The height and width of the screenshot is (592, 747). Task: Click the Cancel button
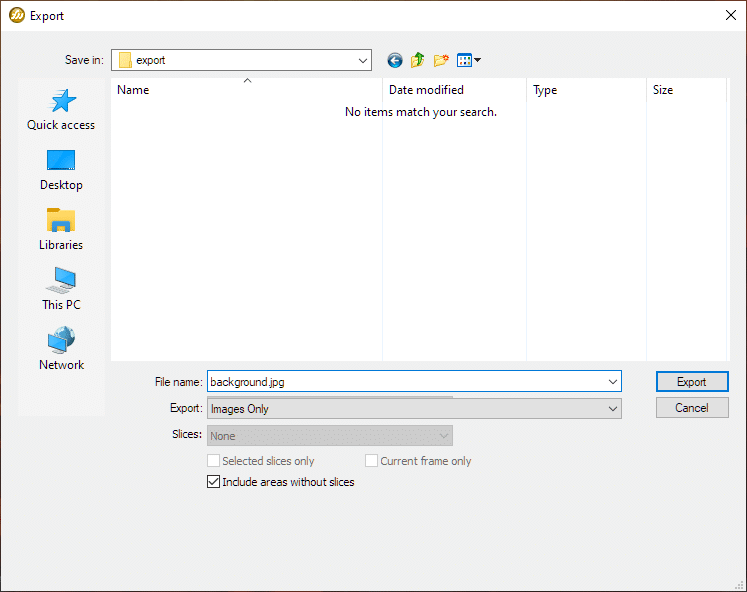tap(692, 408)
